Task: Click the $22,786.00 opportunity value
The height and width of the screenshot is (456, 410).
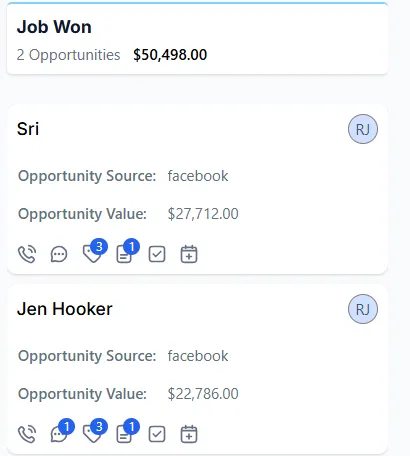Action: 203,394
